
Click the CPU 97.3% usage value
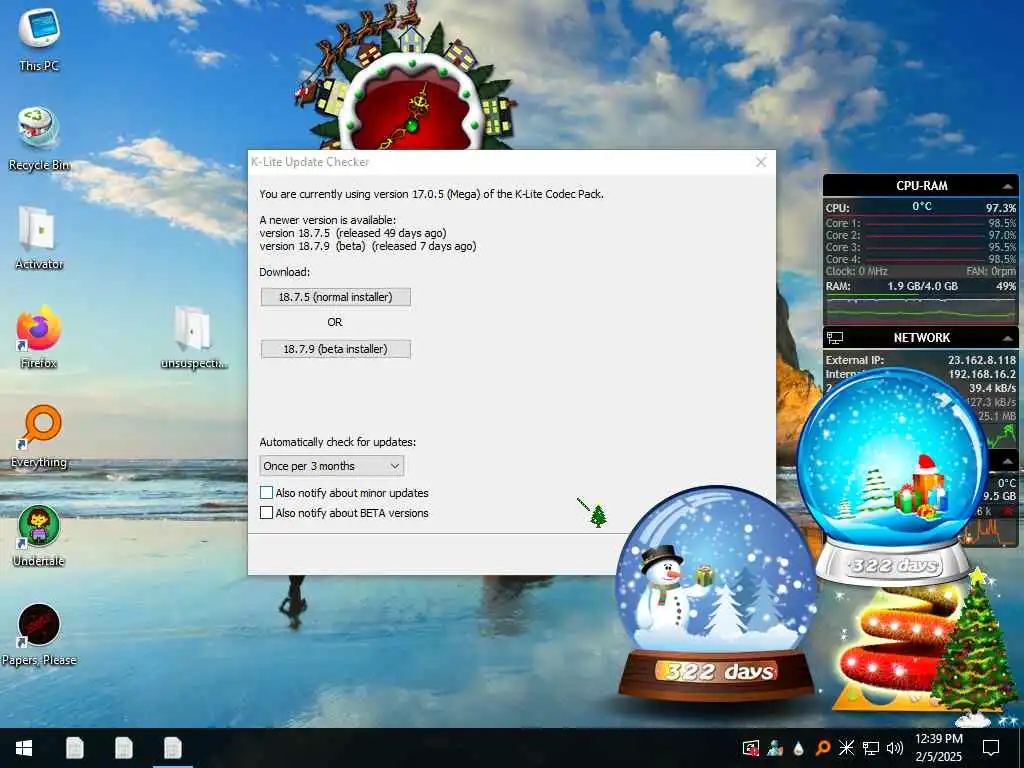(x=1000, y=208)
